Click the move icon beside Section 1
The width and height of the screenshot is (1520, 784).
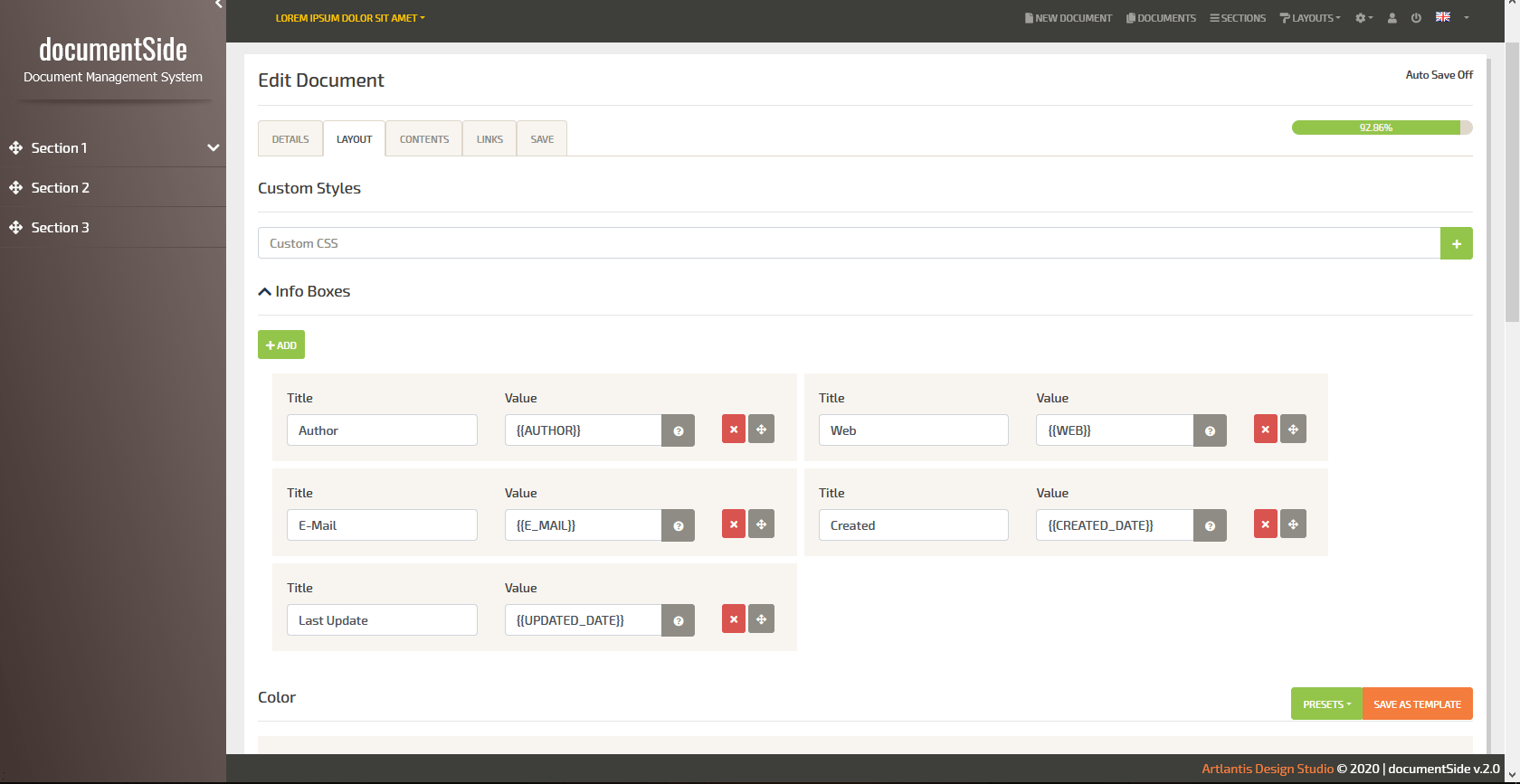[15, 147]
